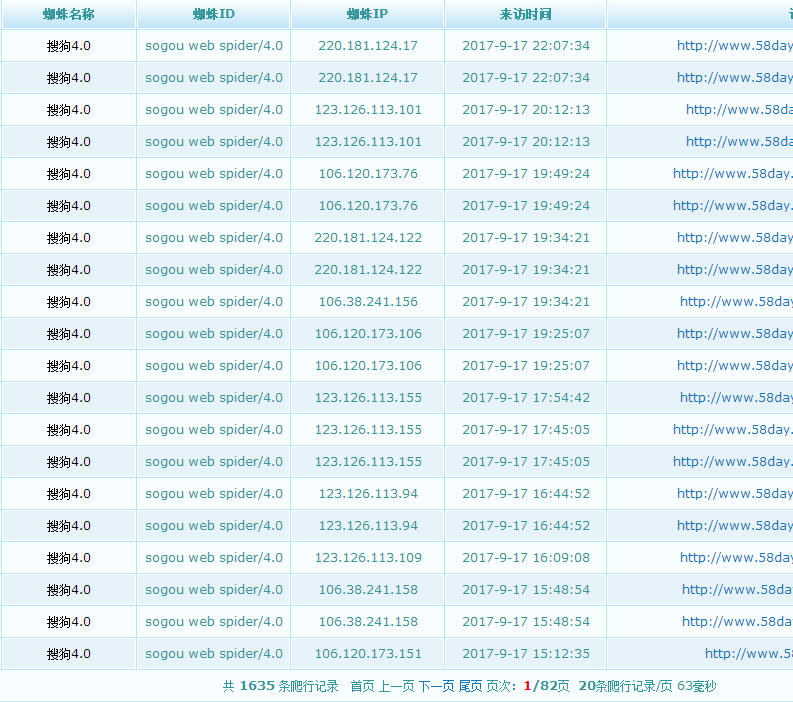Select IP cell 106.38.241.156
Image resolution: width=793 pixels, height=702 pixels.
pos(368,302)
